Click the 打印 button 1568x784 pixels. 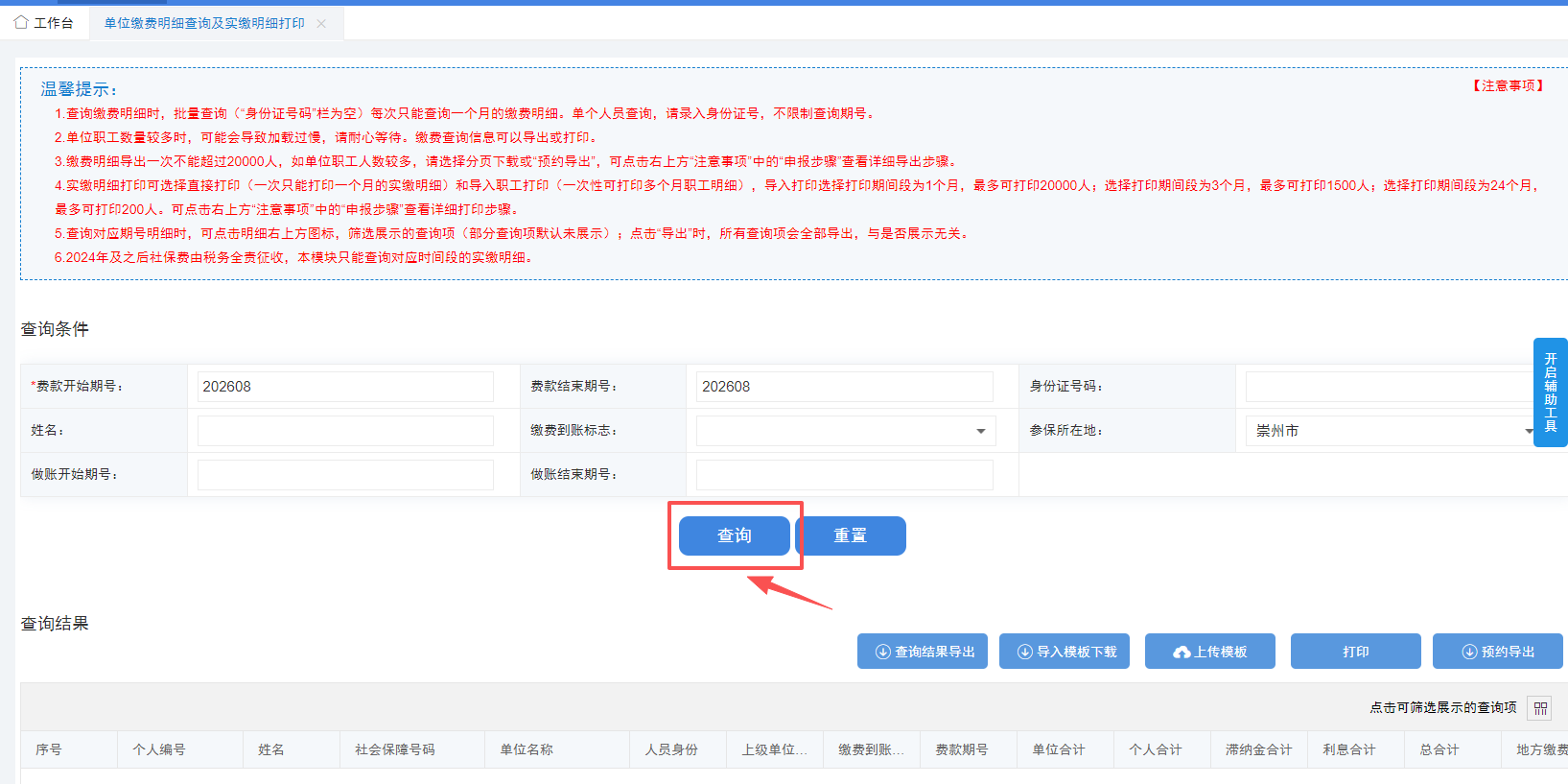1356,652
